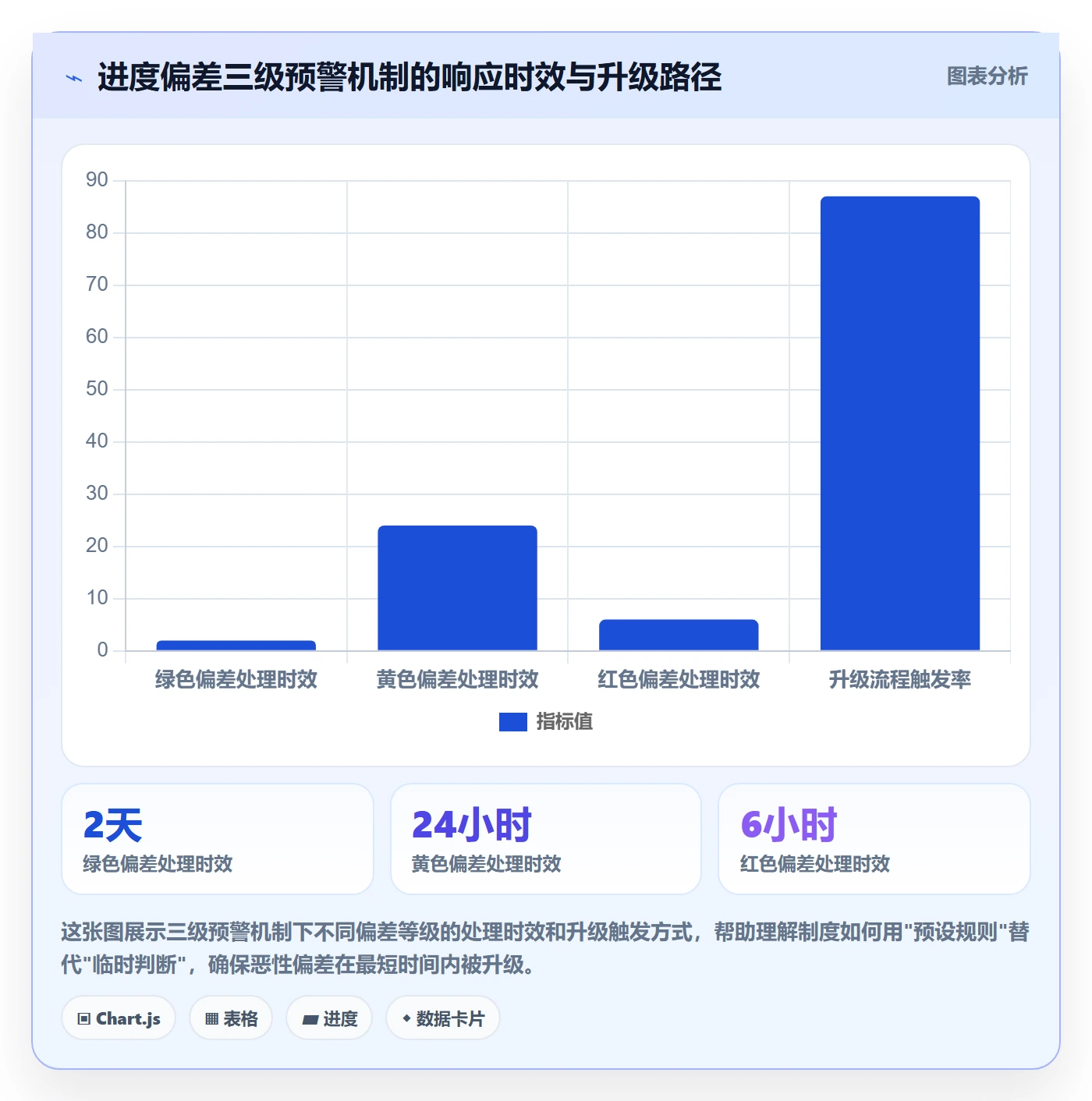Click the 黄色偏差处理时效 x-axis label
Screen dimensions: 1092x1101
[x=458, y=679]
